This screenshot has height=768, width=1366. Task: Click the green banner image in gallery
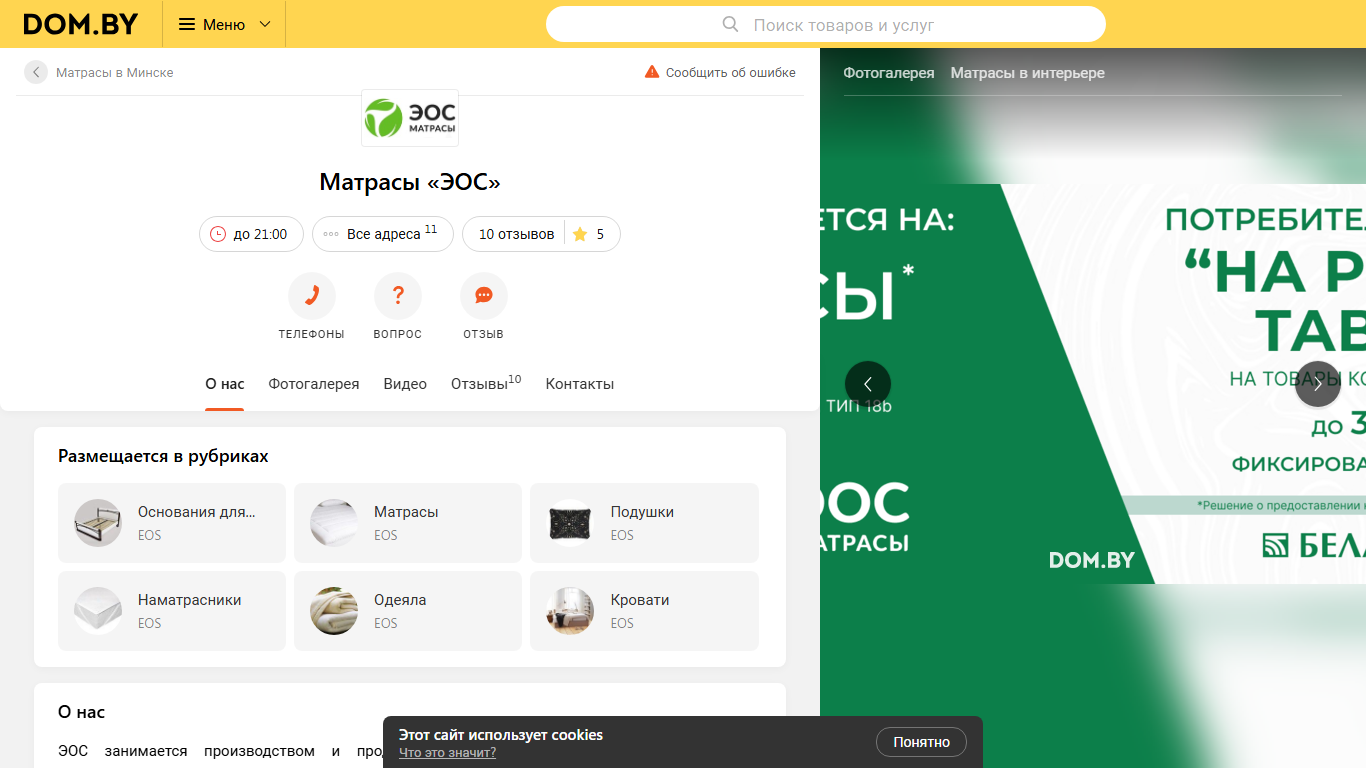pos(1093,384)
